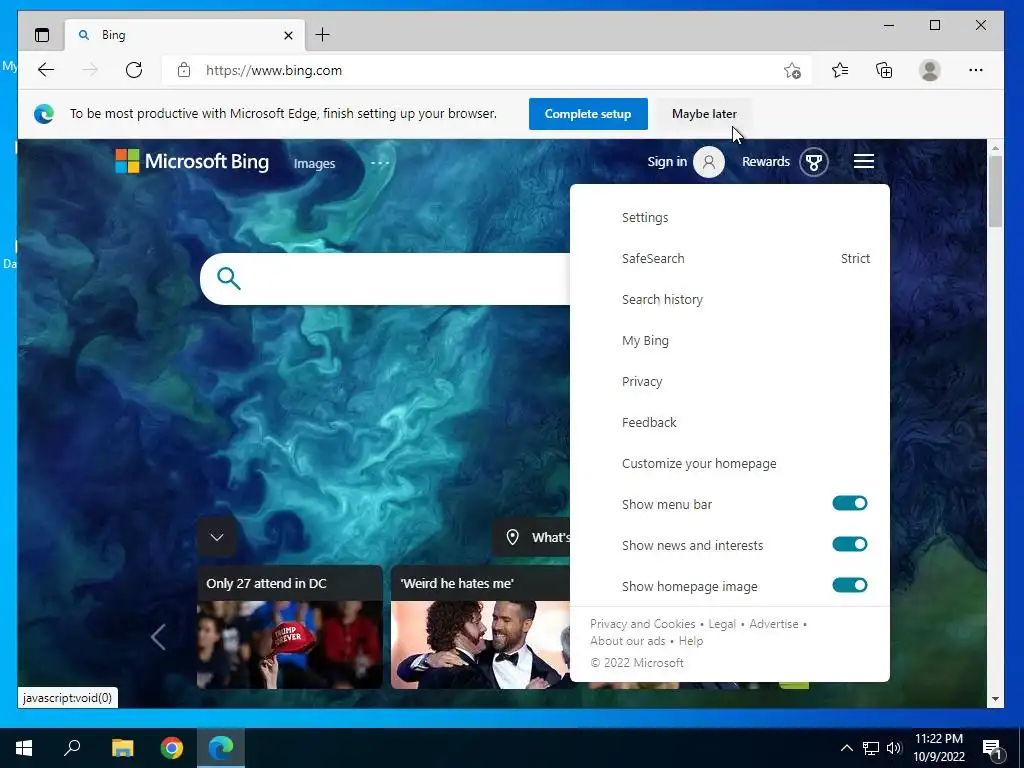Open the Help footer link

pyautogui.click(x=690, y=641)
